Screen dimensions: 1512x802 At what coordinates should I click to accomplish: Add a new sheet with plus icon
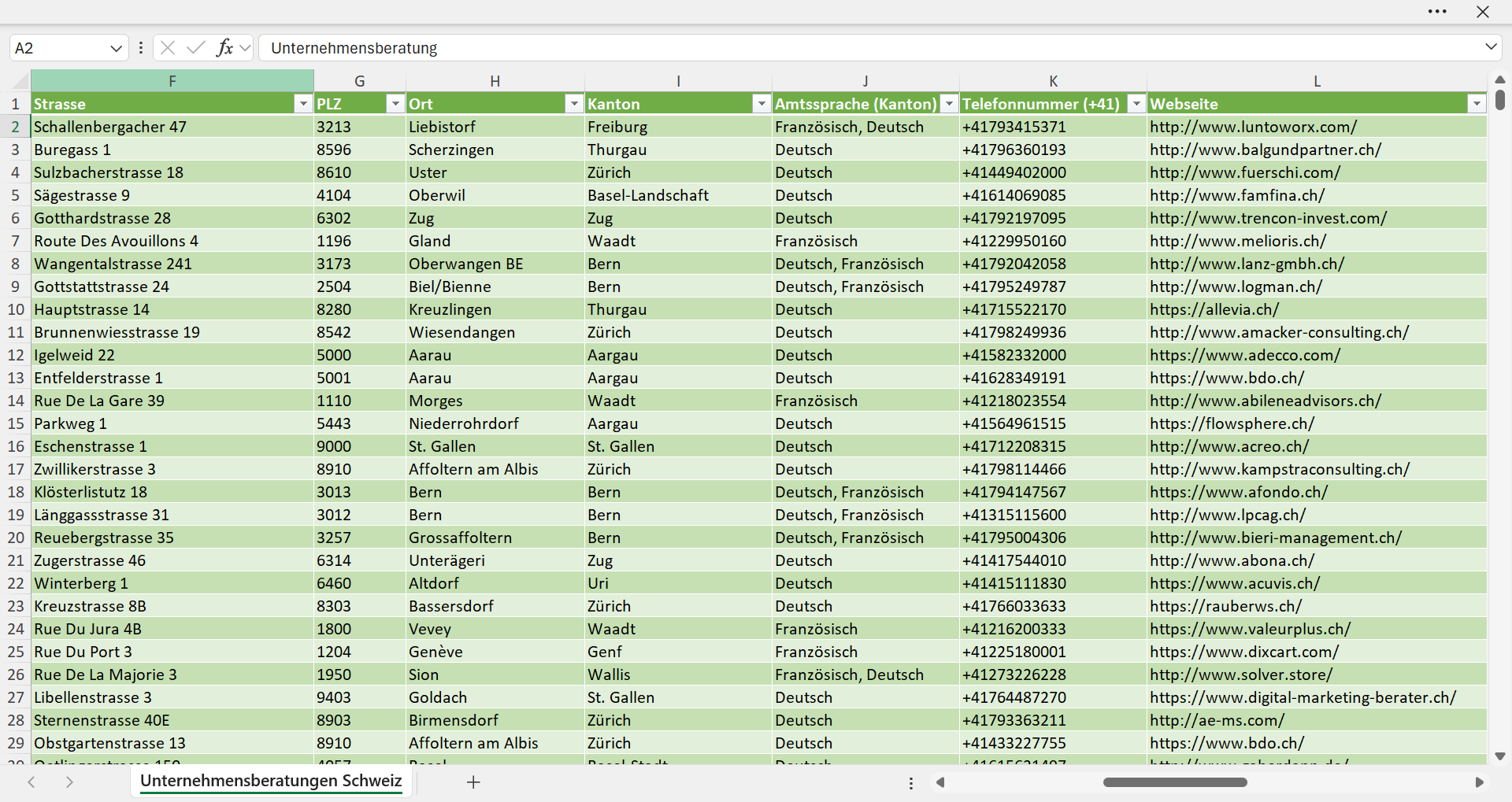tap(473, 782)
